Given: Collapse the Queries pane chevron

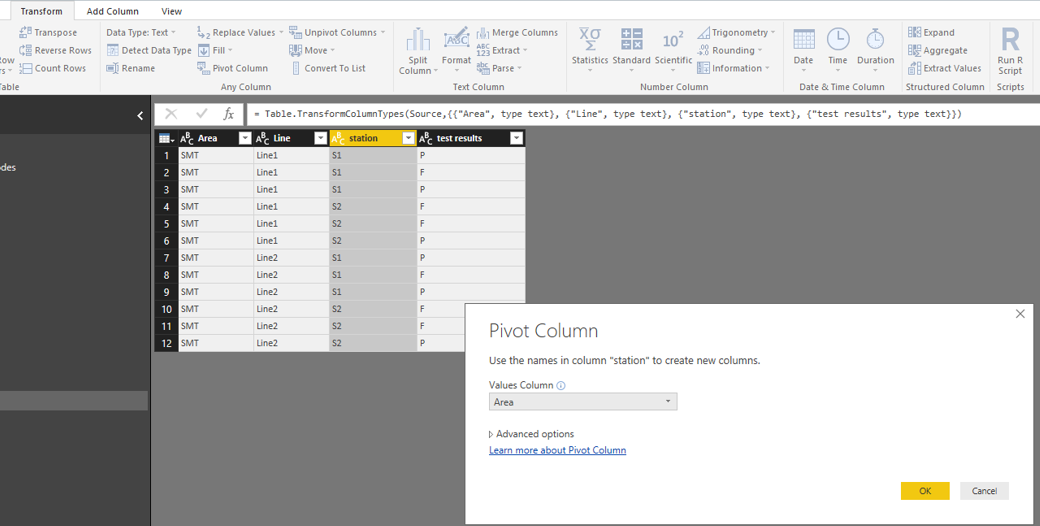Looking at the screenshot, I should click(140, 116).
